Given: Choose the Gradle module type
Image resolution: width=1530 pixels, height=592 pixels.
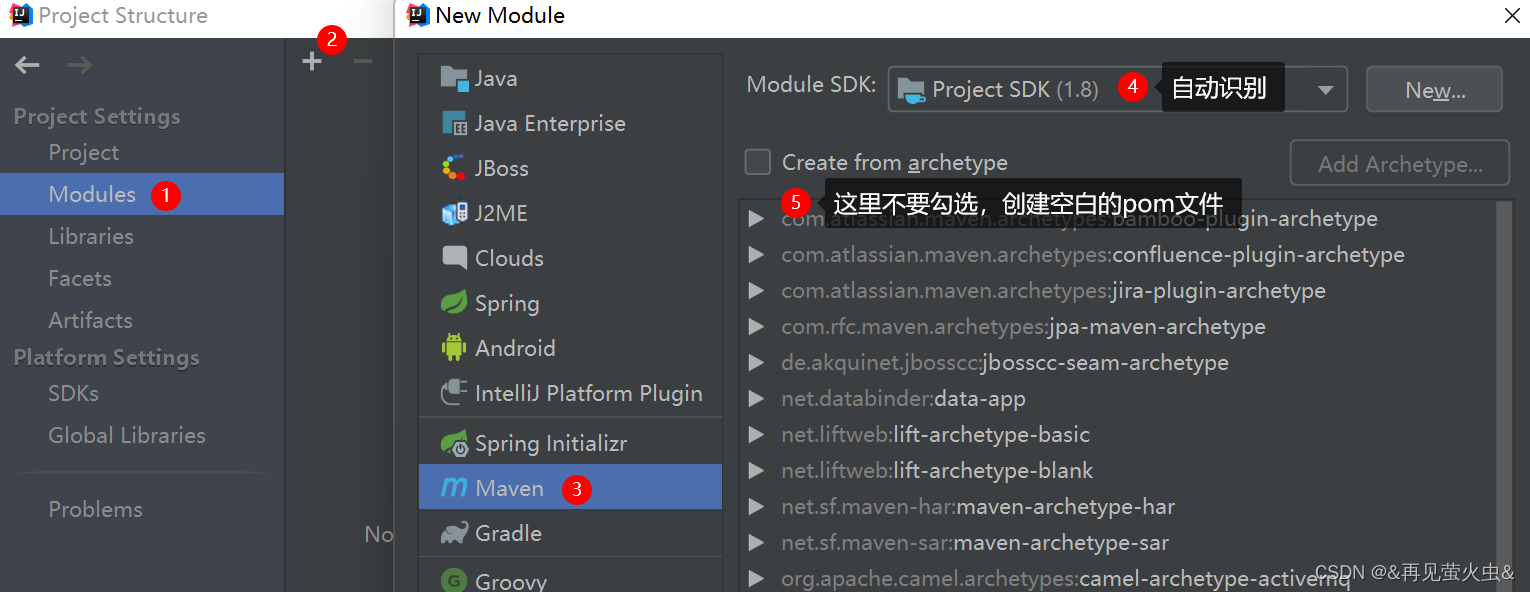Looking at the screenshot, I should coord(570,533).
